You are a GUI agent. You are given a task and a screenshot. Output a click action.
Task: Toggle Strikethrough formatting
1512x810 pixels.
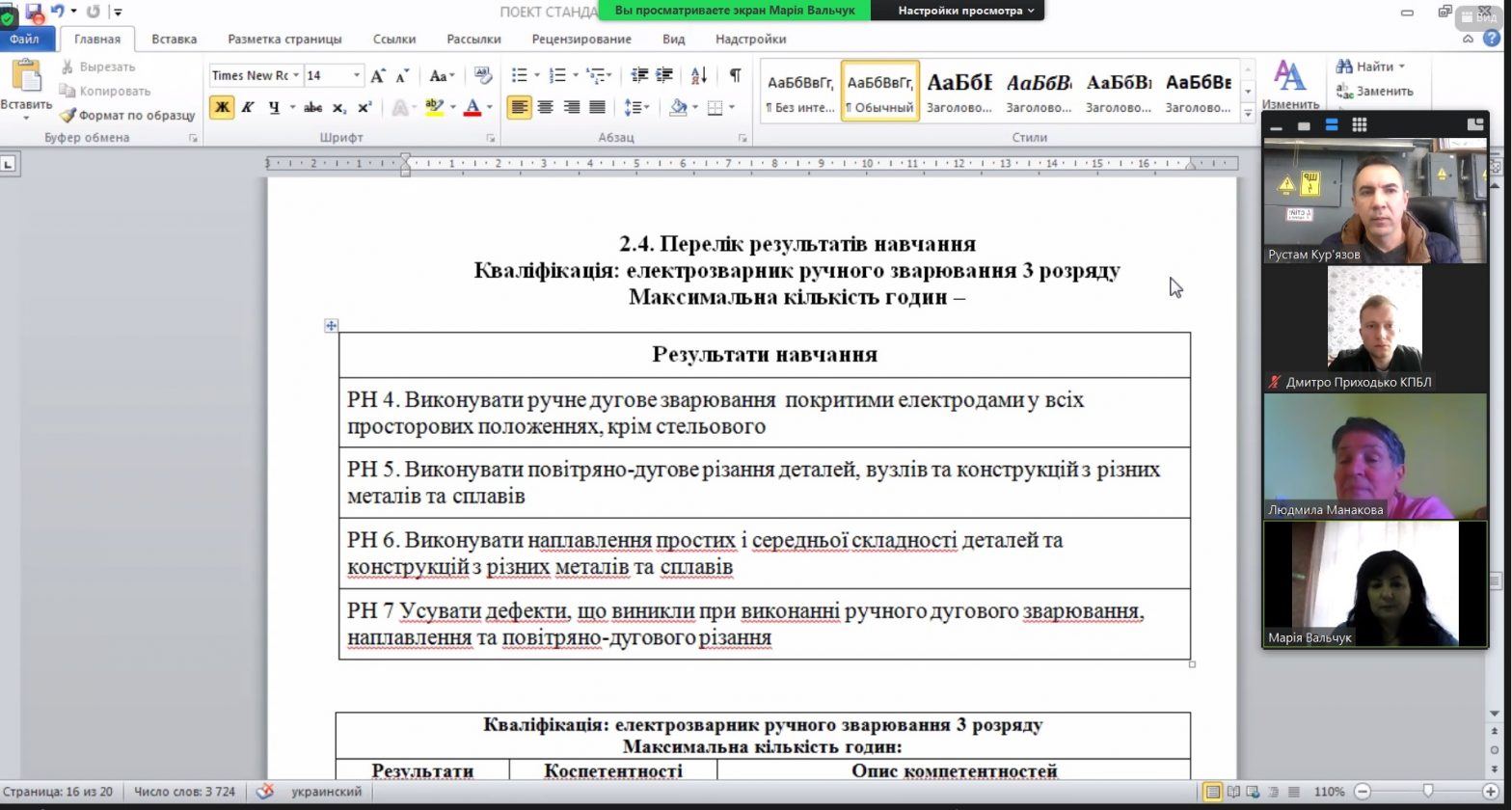pos(312,107)
